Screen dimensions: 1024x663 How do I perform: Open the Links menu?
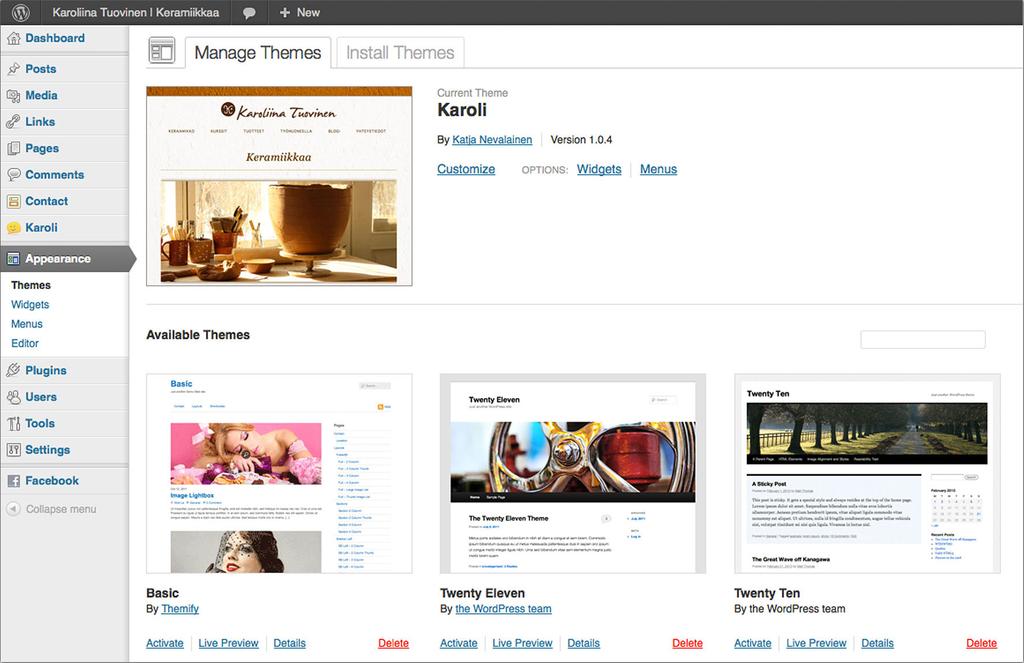pyautogui.click(x=40, y=121)
